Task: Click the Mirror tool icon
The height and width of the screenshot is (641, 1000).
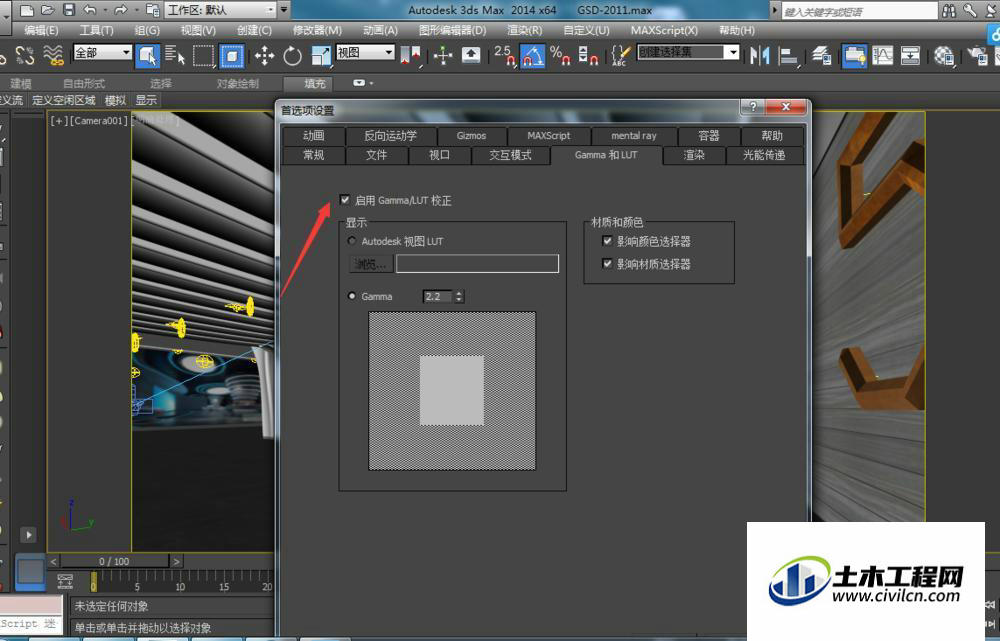Action: tap(760, 56)
